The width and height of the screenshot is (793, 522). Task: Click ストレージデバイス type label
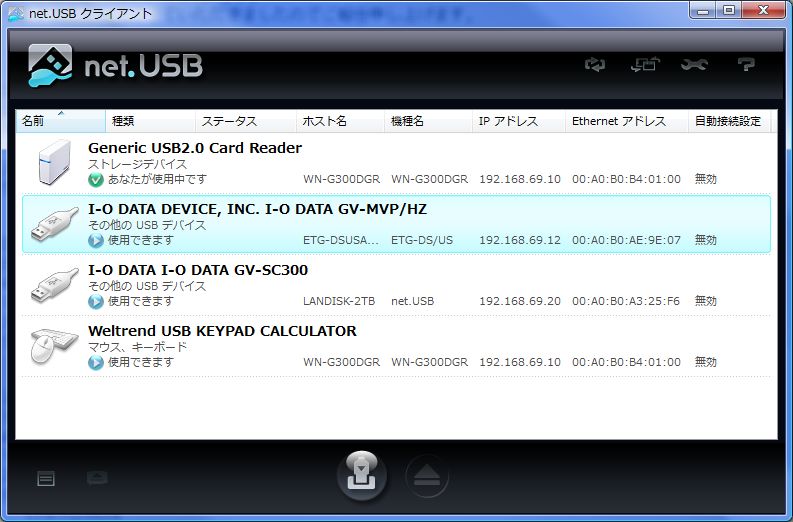pyautogui.click(x=138, y=164)
